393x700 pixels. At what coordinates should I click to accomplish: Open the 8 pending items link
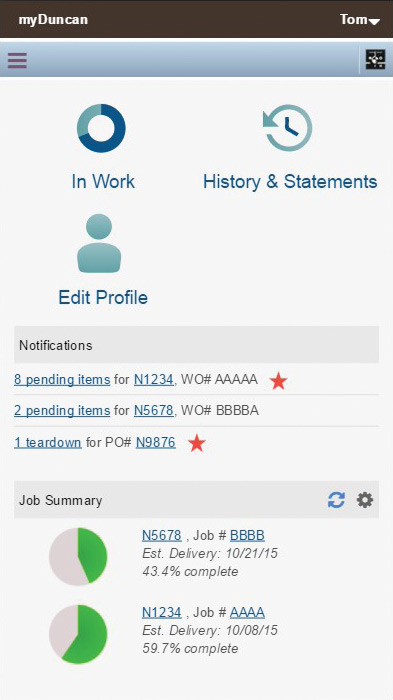62,379
